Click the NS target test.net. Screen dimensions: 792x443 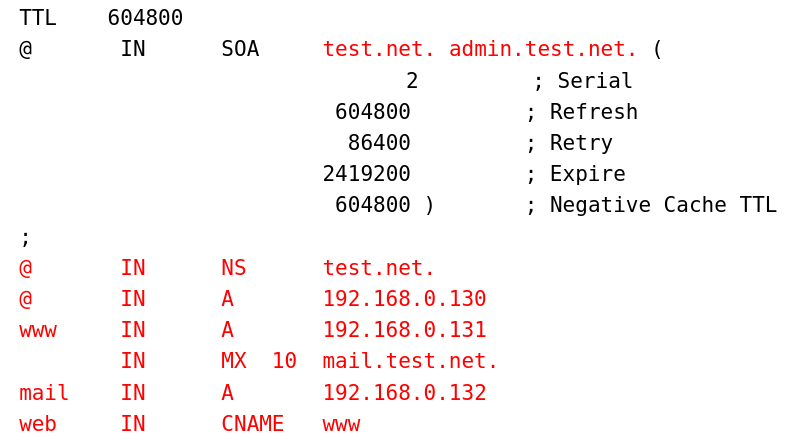[379, 268]
